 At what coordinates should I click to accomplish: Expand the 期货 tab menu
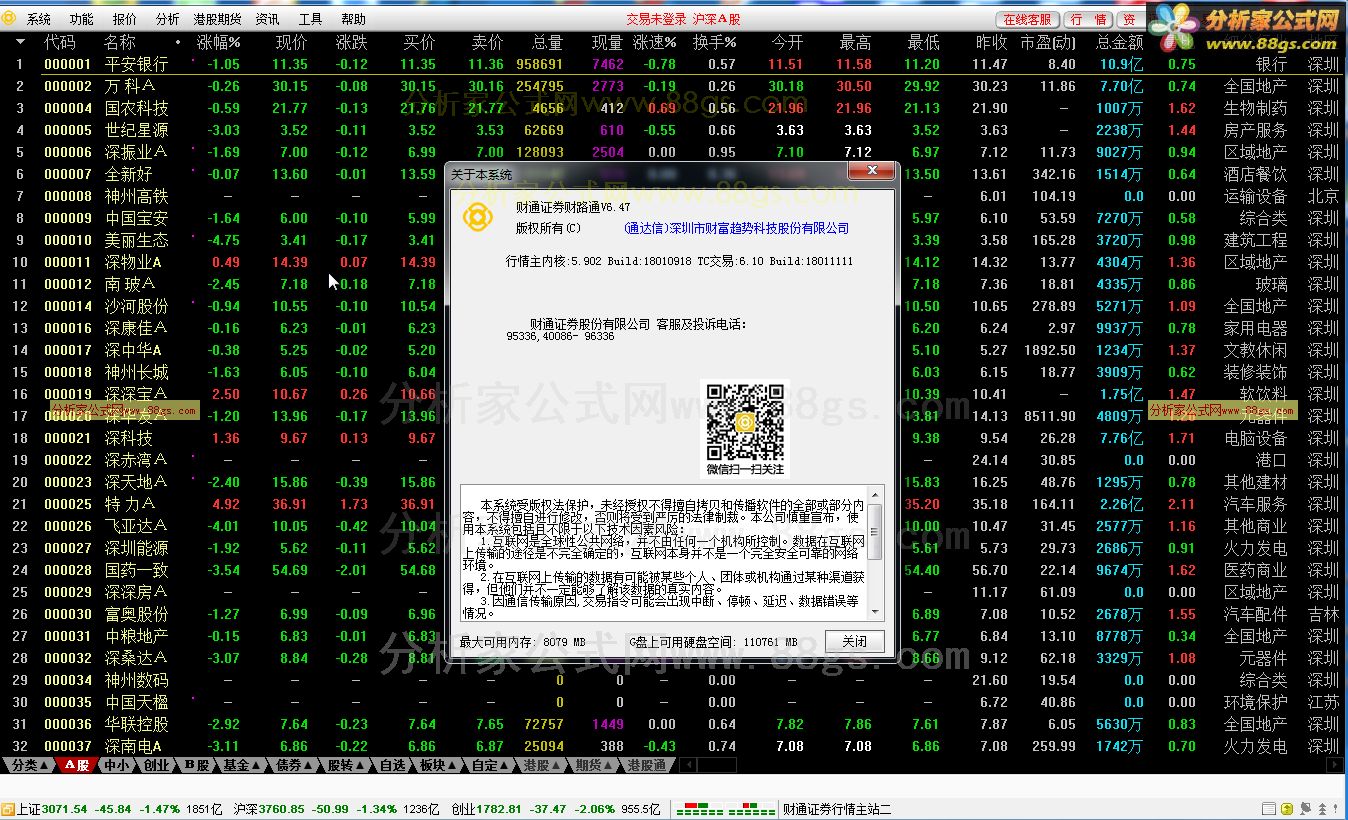595,765
